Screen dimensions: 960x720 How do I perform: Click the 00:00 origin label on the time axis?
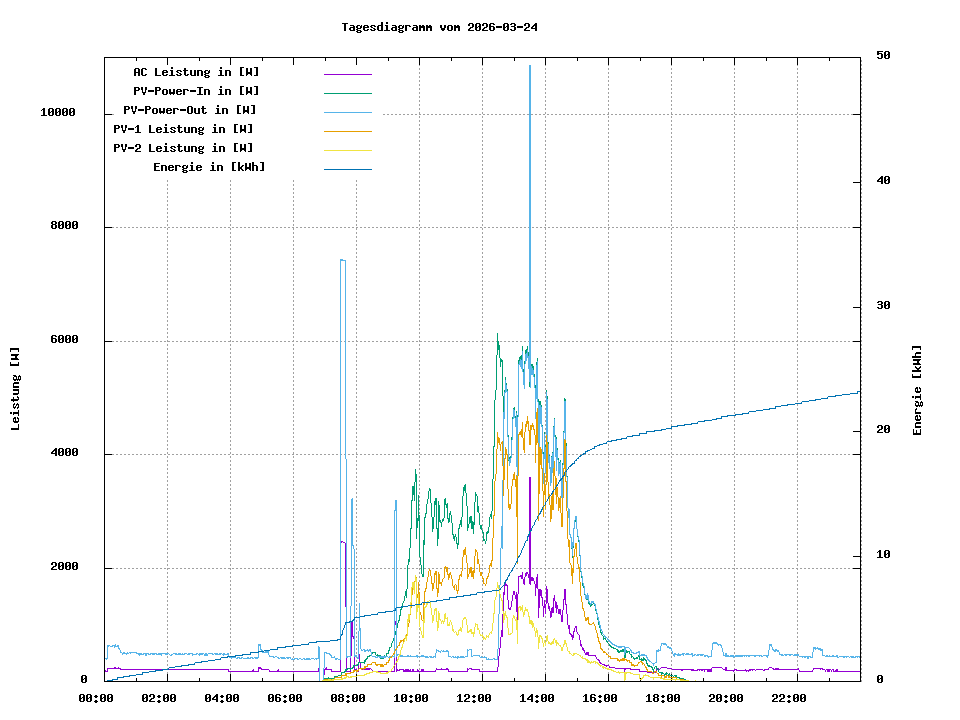[96, 698]
